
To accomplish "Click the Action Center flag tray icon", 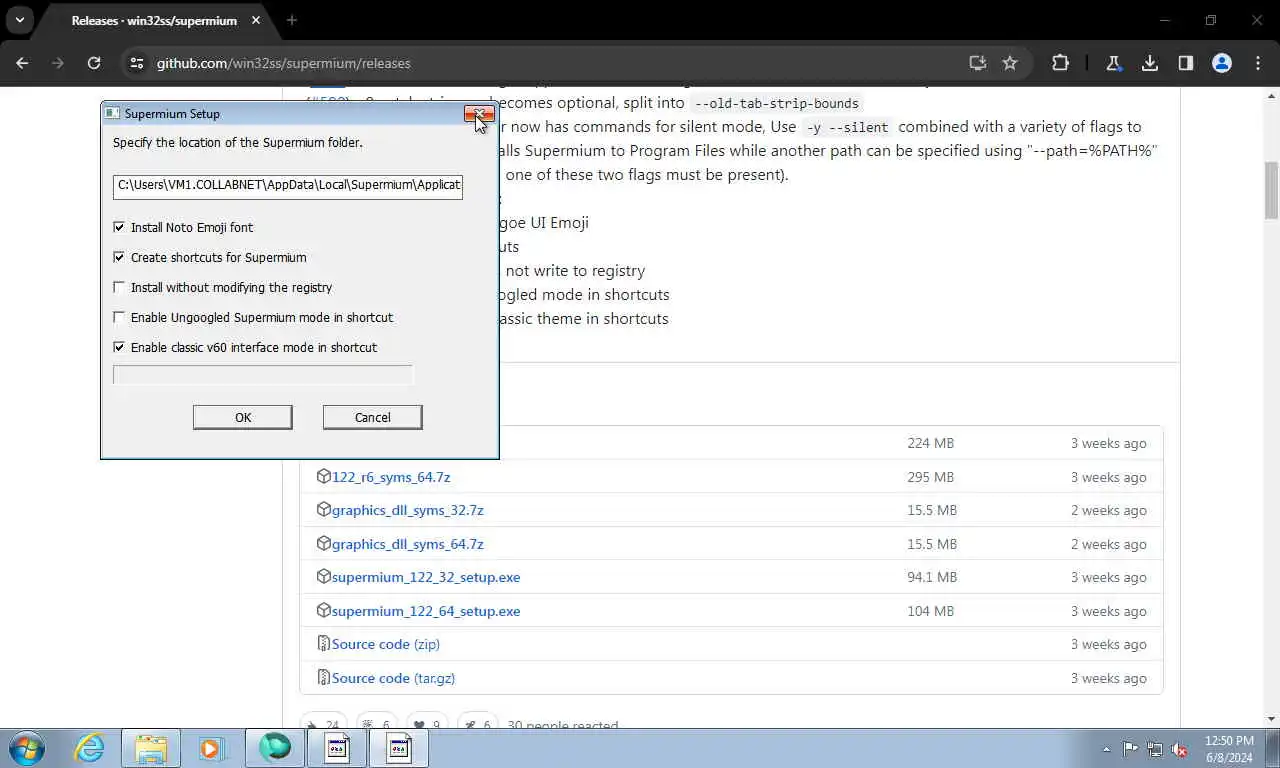I will [1130, 749].
